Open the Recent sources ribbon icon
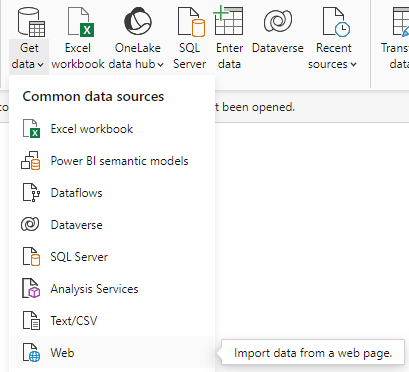The image size is (409, 372). pyautogui.click(x=336, y=22)
